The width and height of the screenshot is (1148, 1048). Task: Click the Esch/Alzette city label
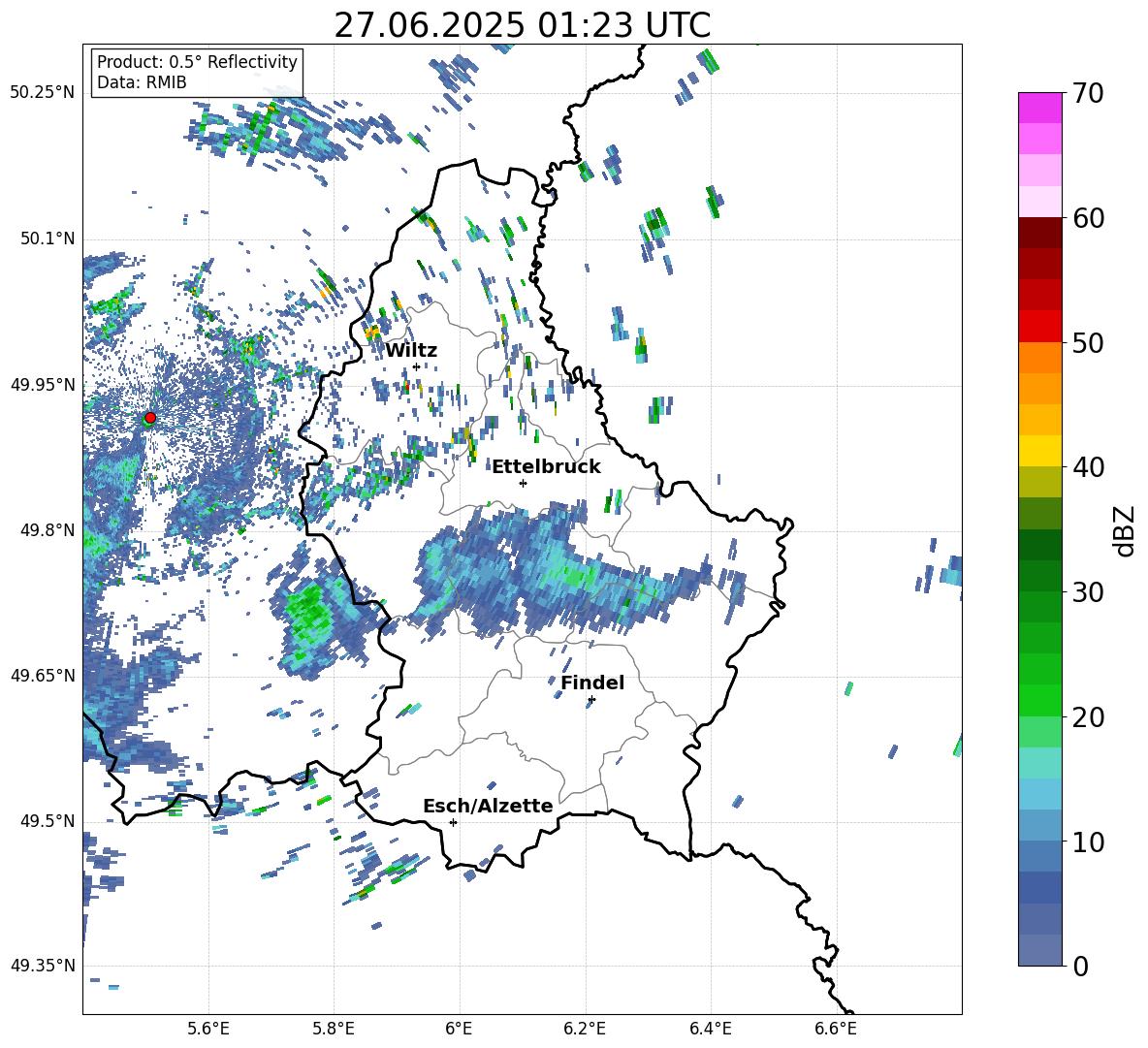tap(488, 806)
